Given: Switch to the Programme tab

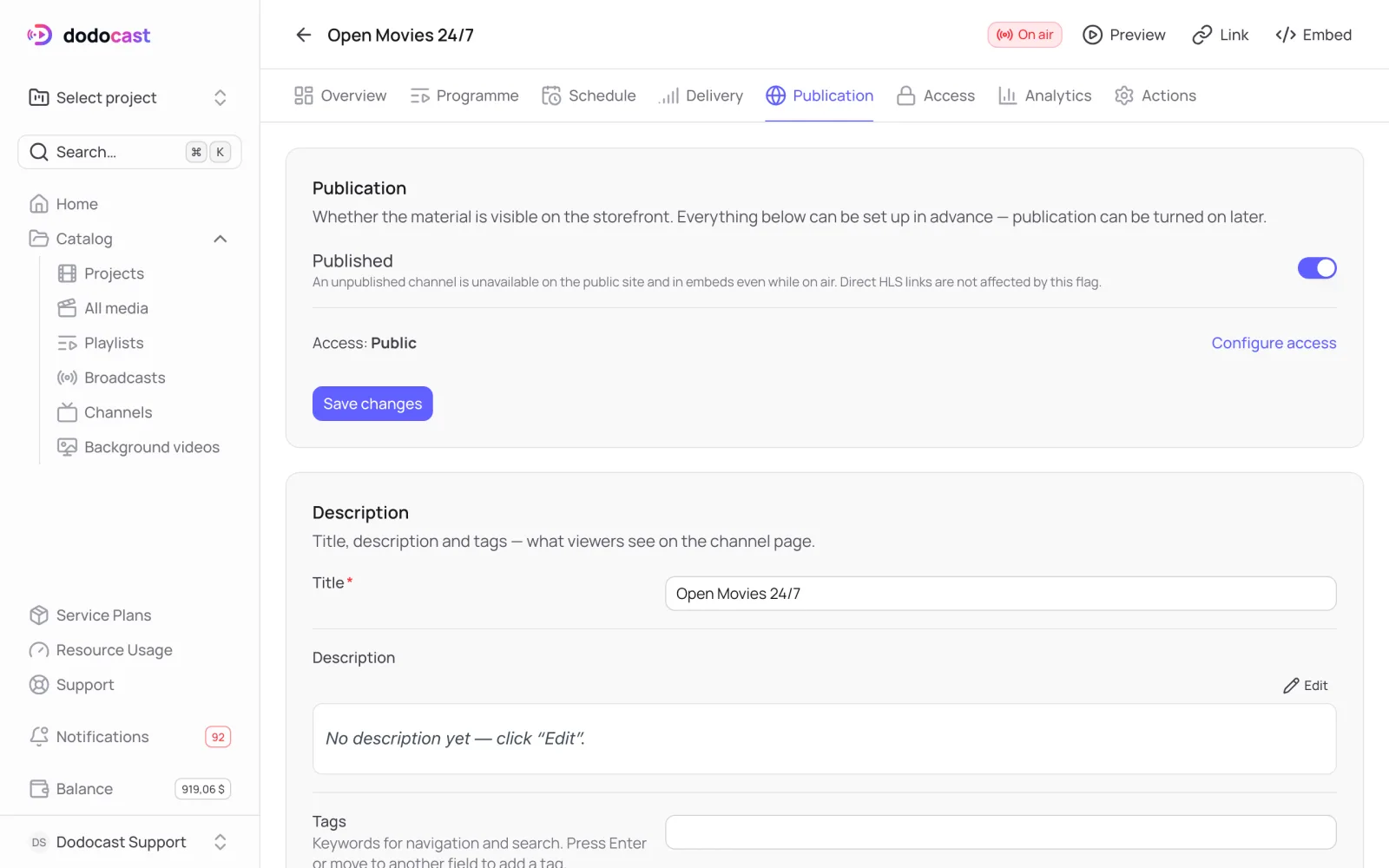Looking at the screenshot, I should click(464, 95).
